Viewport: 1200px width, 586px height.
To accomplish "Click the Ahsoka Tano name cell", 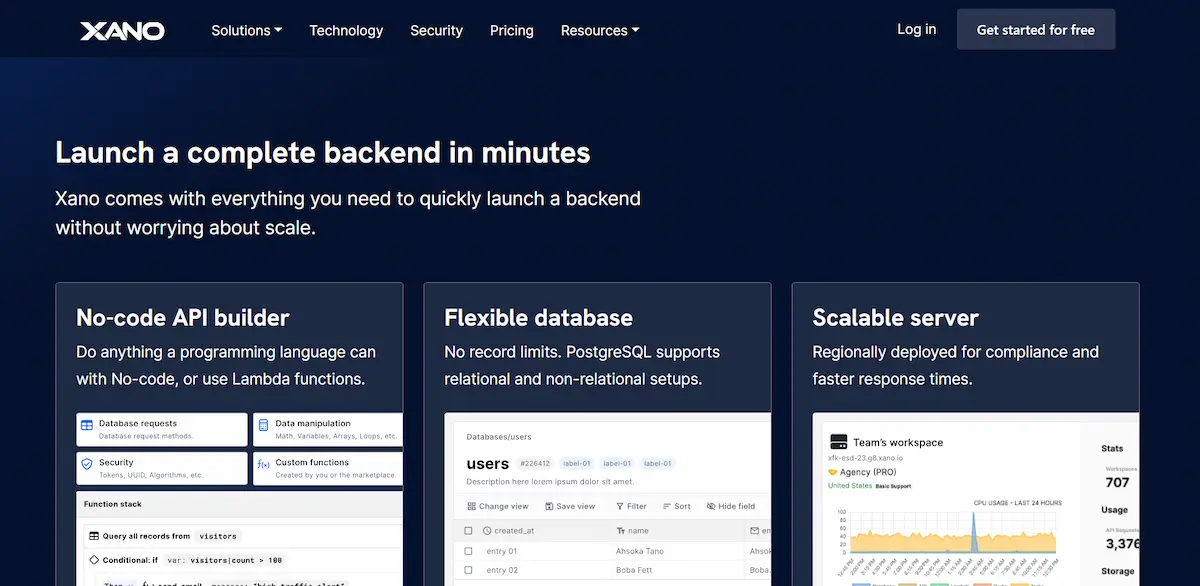I will pyautogui.click(x=639, y=551).
